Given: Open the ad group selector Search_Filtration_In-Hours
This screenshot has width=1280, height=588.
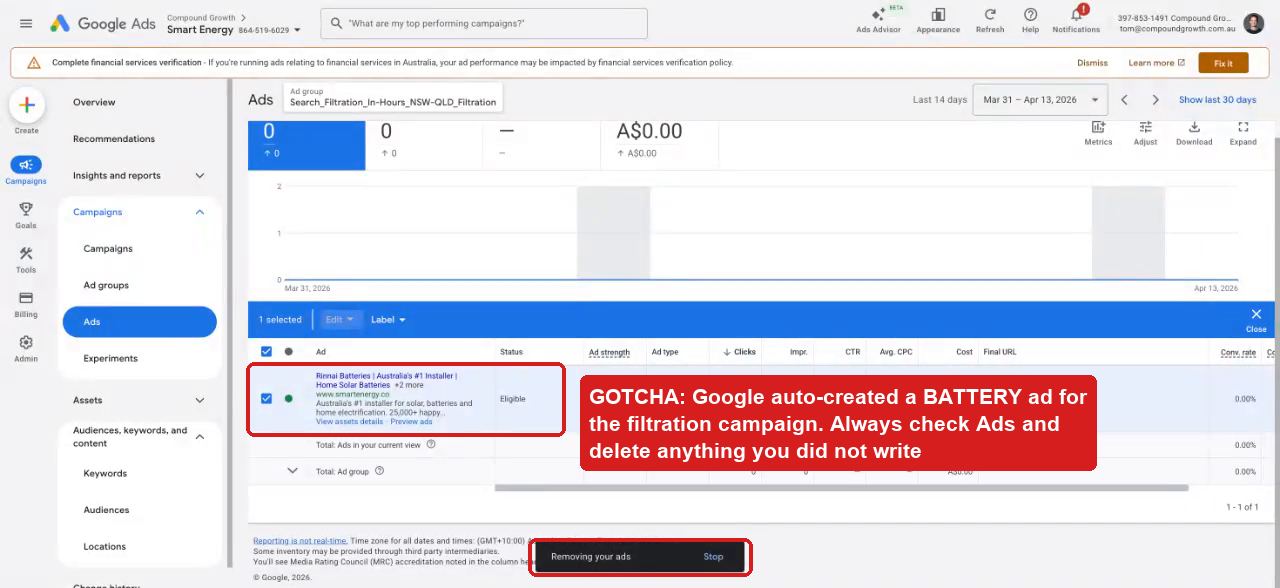Looking at the screenshot, I should (393, 97).
